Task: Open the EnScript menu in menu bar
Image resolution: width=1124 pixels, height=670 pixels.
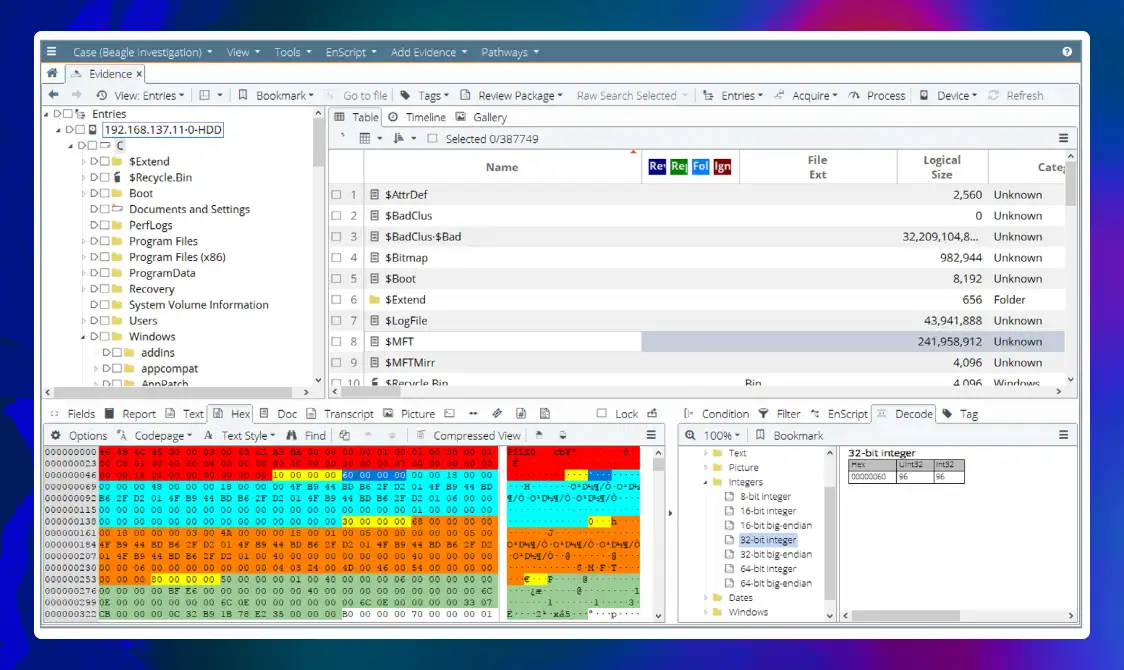Action: click(351, 52)
